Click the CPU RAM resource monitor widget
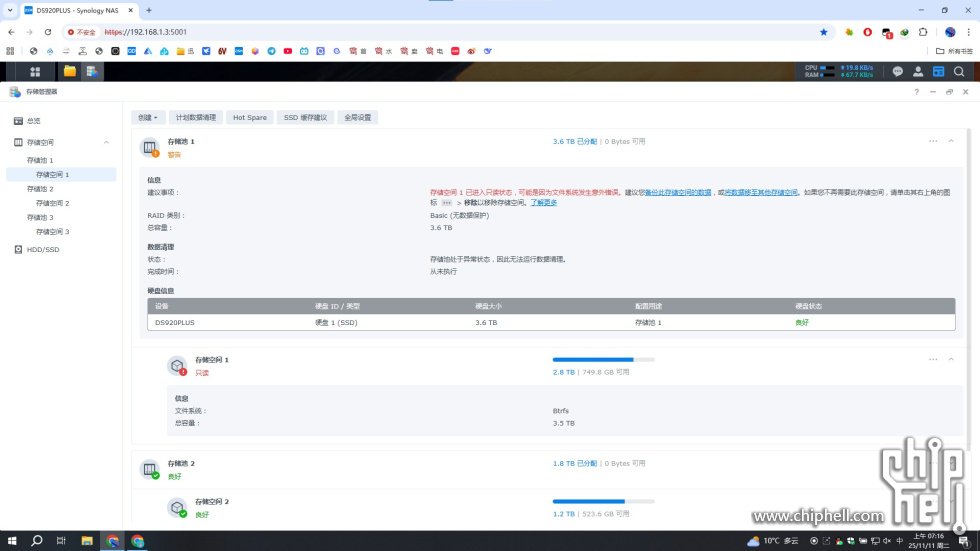The image size is (980, 551). (x=839, y=71)
